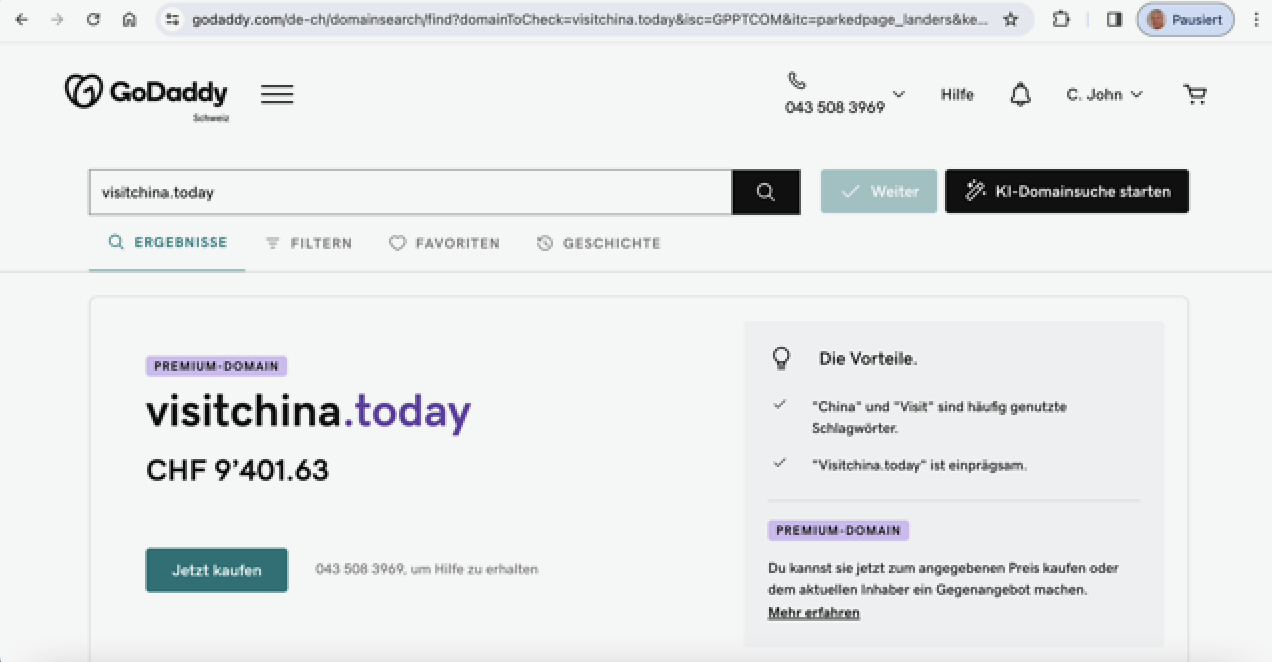Expand the phone number contact dropdown

898,95
